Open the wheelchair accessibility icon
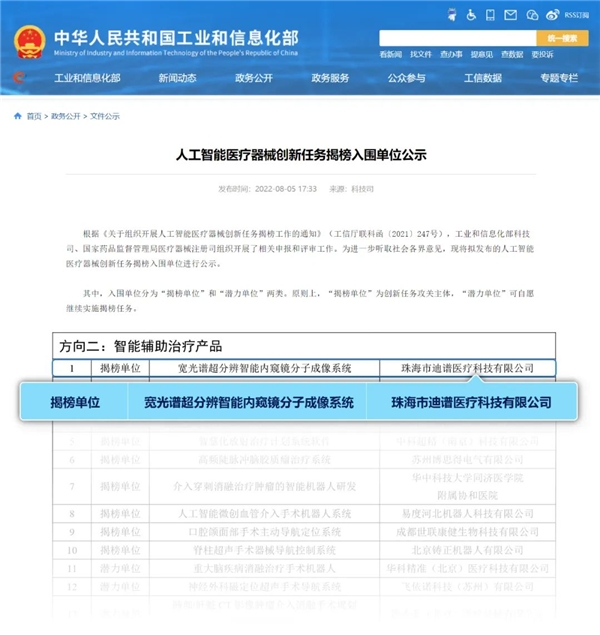This screenshot has height=635, width=600. coord(471,15)
